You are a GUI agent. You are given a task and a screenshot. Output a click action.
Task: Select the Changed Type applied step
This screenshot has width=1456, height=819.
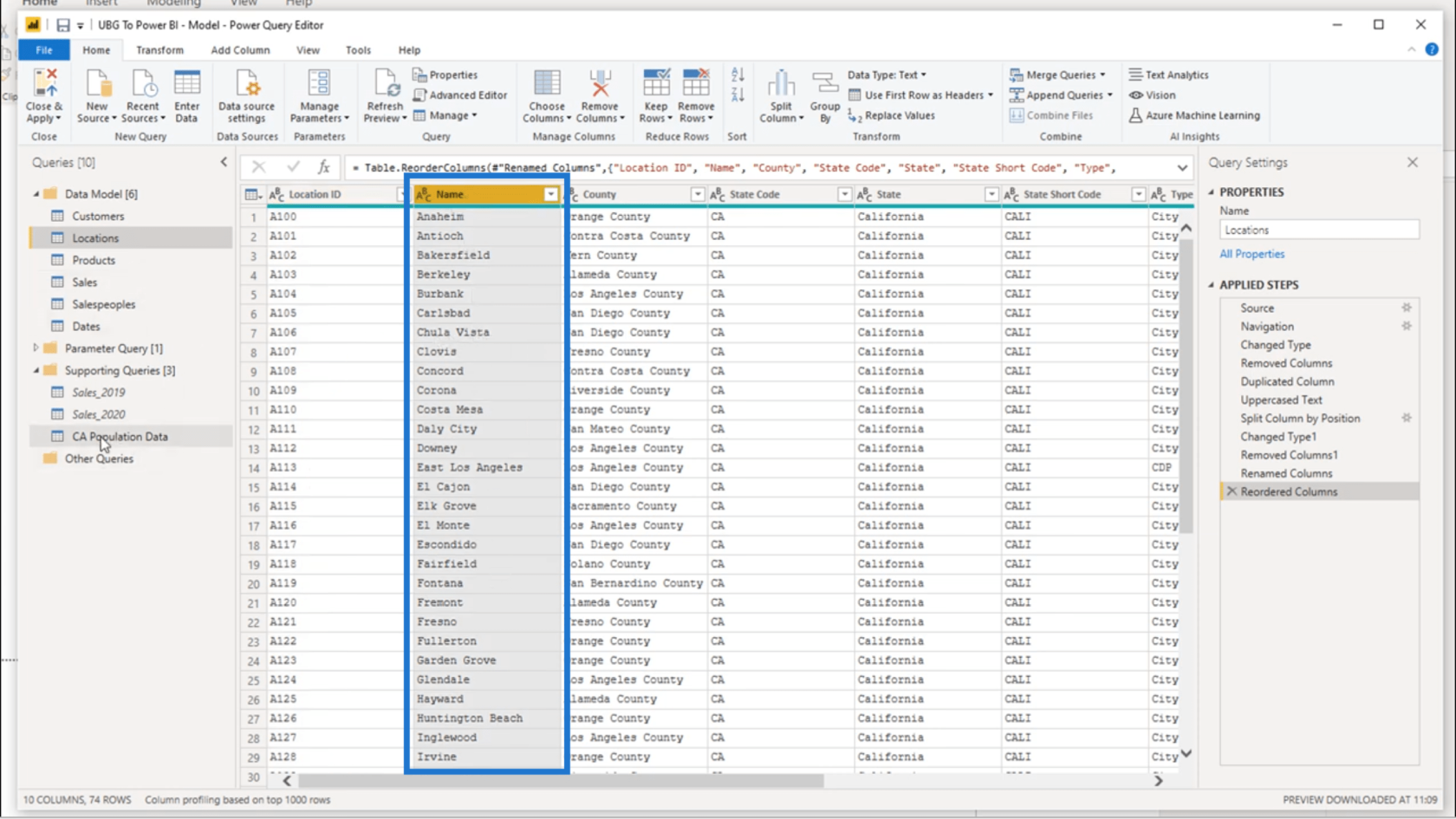(x=1275, y=345)
